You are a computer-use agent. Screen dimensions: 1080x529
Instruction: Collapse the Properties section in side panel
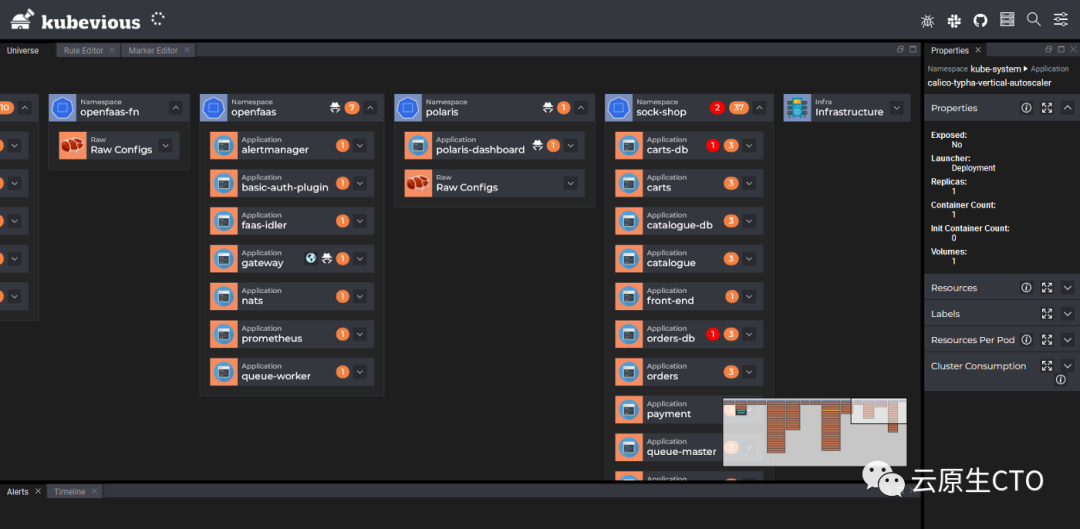[1068, 108]
